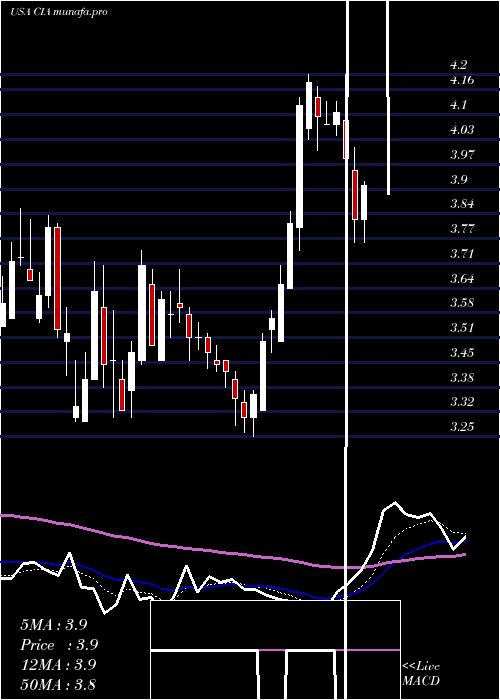The height and width of the screenshot is (700, 500).
Task: Click the 4.16 price axis label
Action: point(462,80)
